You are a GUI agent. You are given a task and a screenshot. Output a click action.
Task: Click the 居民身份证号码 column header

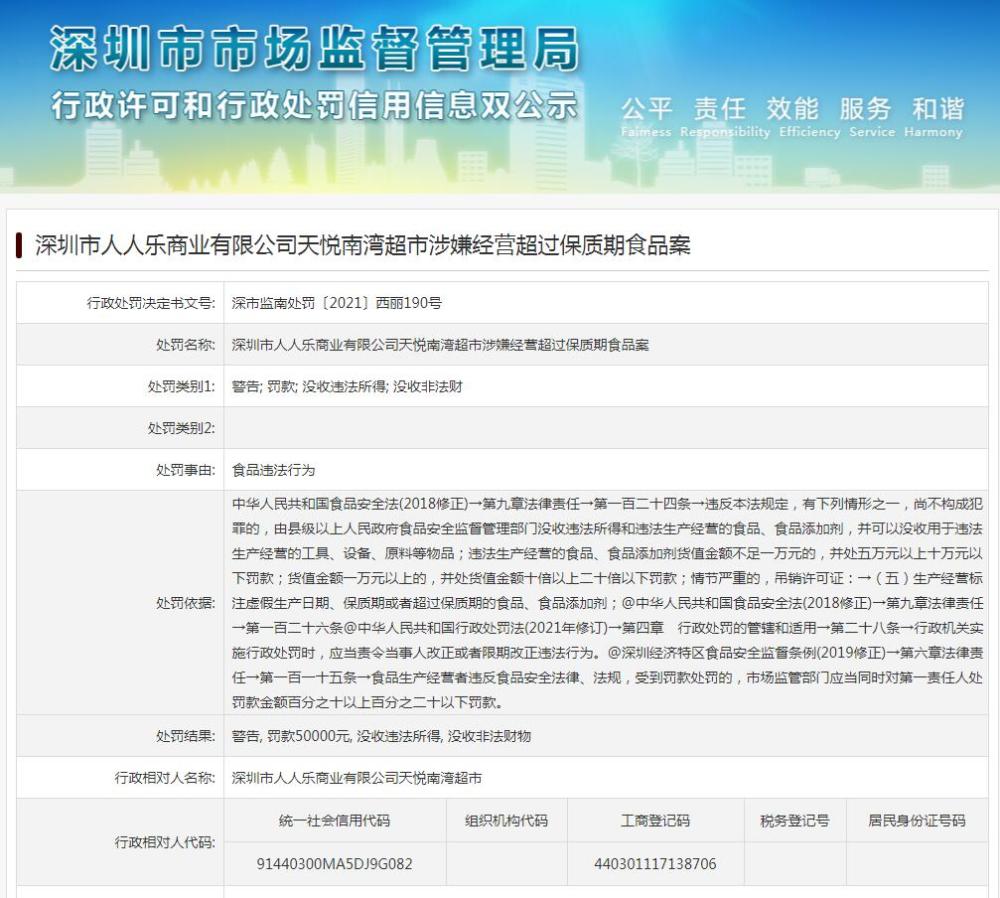point(917,821)
